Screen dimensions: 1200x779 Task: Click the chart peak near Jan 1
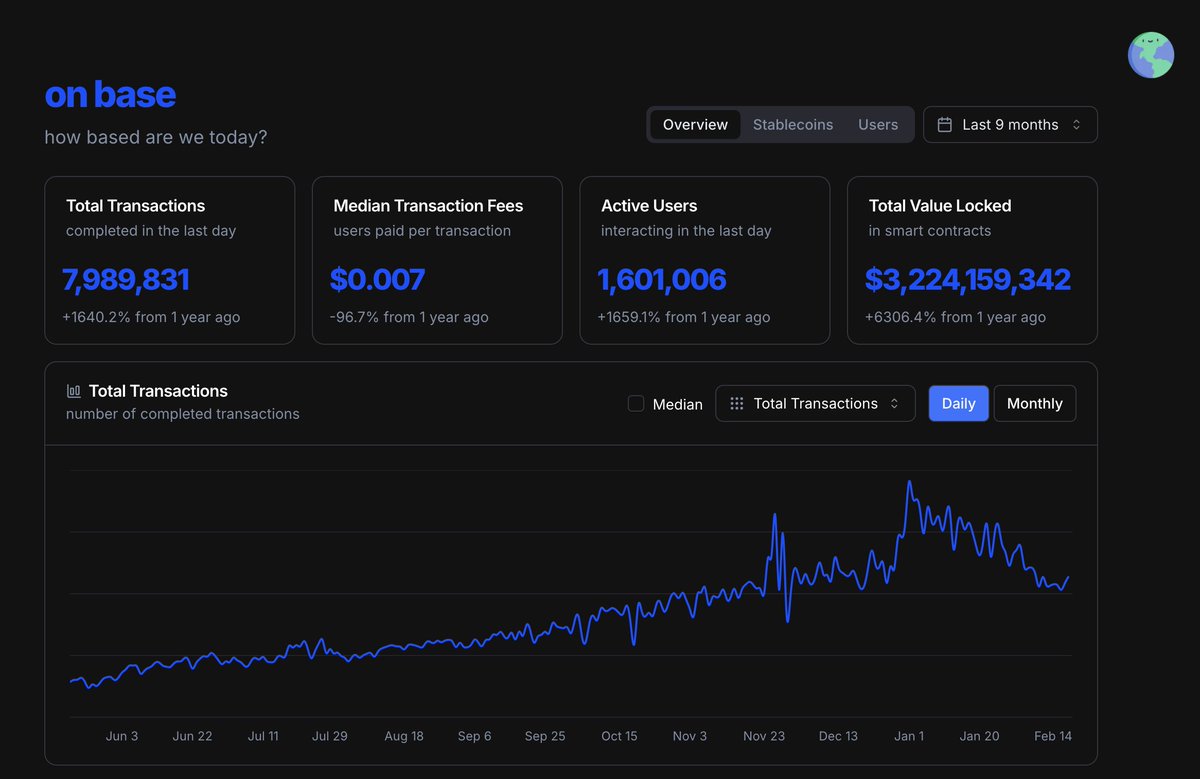click(909, 482)
